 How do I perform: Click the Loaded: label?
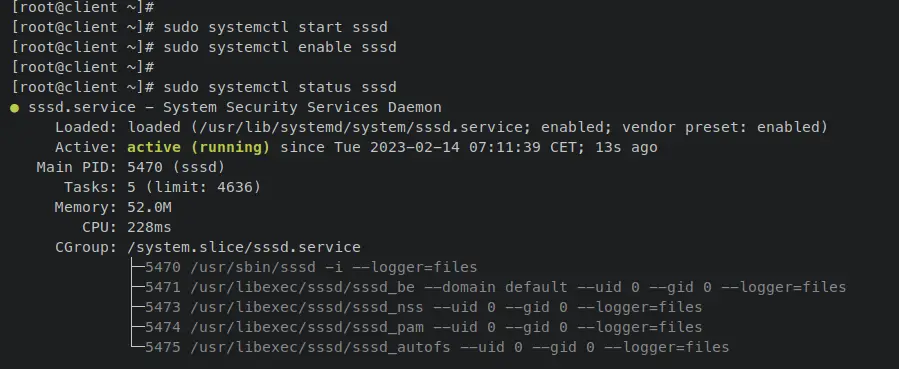[86, 127]
